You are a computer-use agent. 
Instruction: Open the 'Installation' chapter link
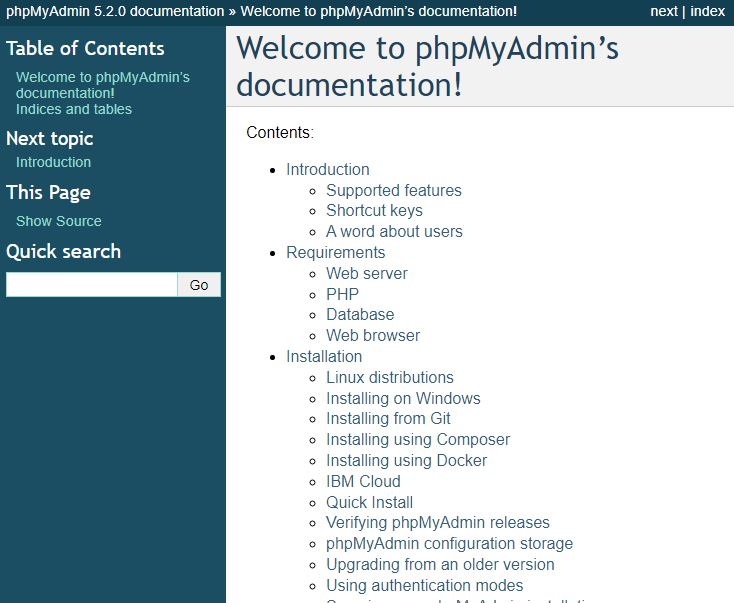324,356
